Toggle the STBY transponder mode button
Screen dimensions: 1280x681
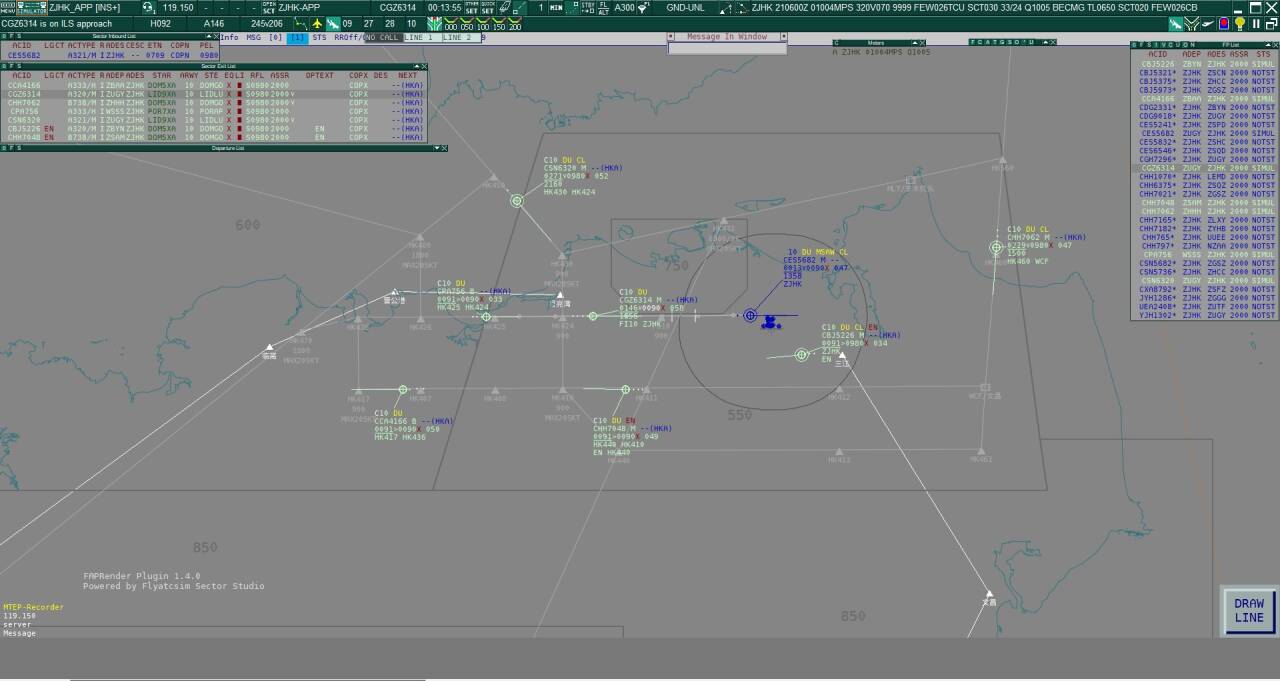587,8
